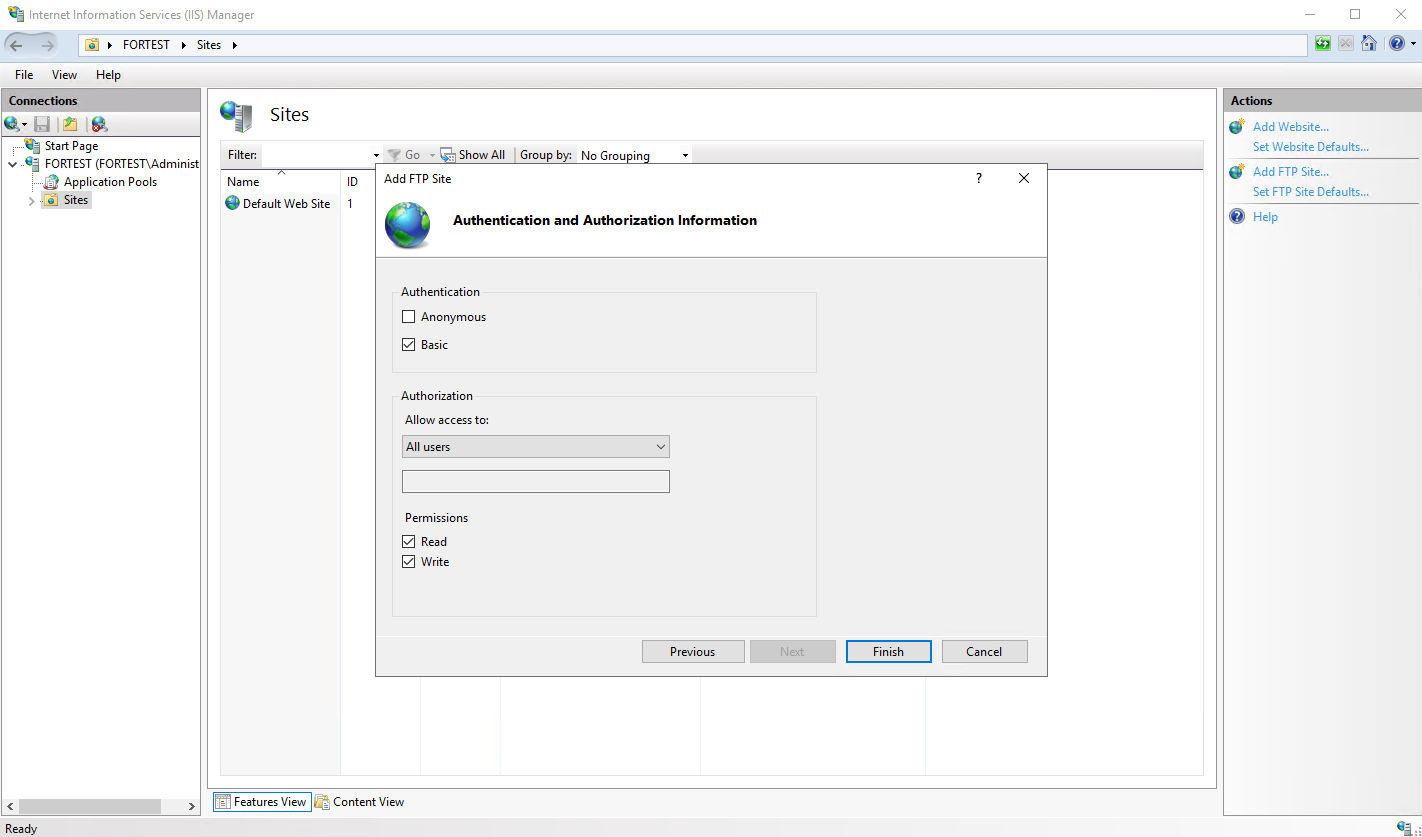Click the back navigation arrow
Viewport: 1422px width, 837px height.
click(x=17, y=45)
